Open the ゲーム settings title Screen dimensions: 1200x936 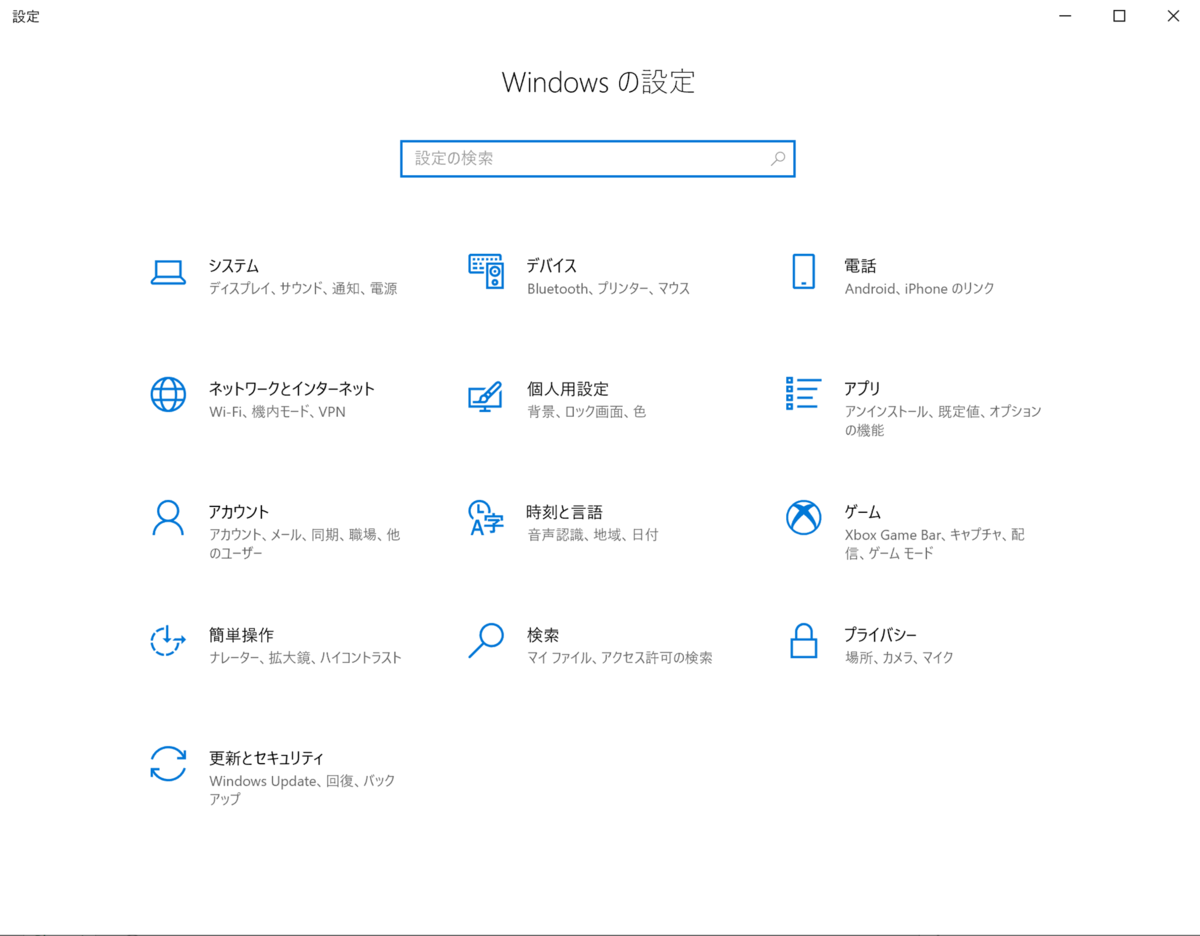click(862, 512)
